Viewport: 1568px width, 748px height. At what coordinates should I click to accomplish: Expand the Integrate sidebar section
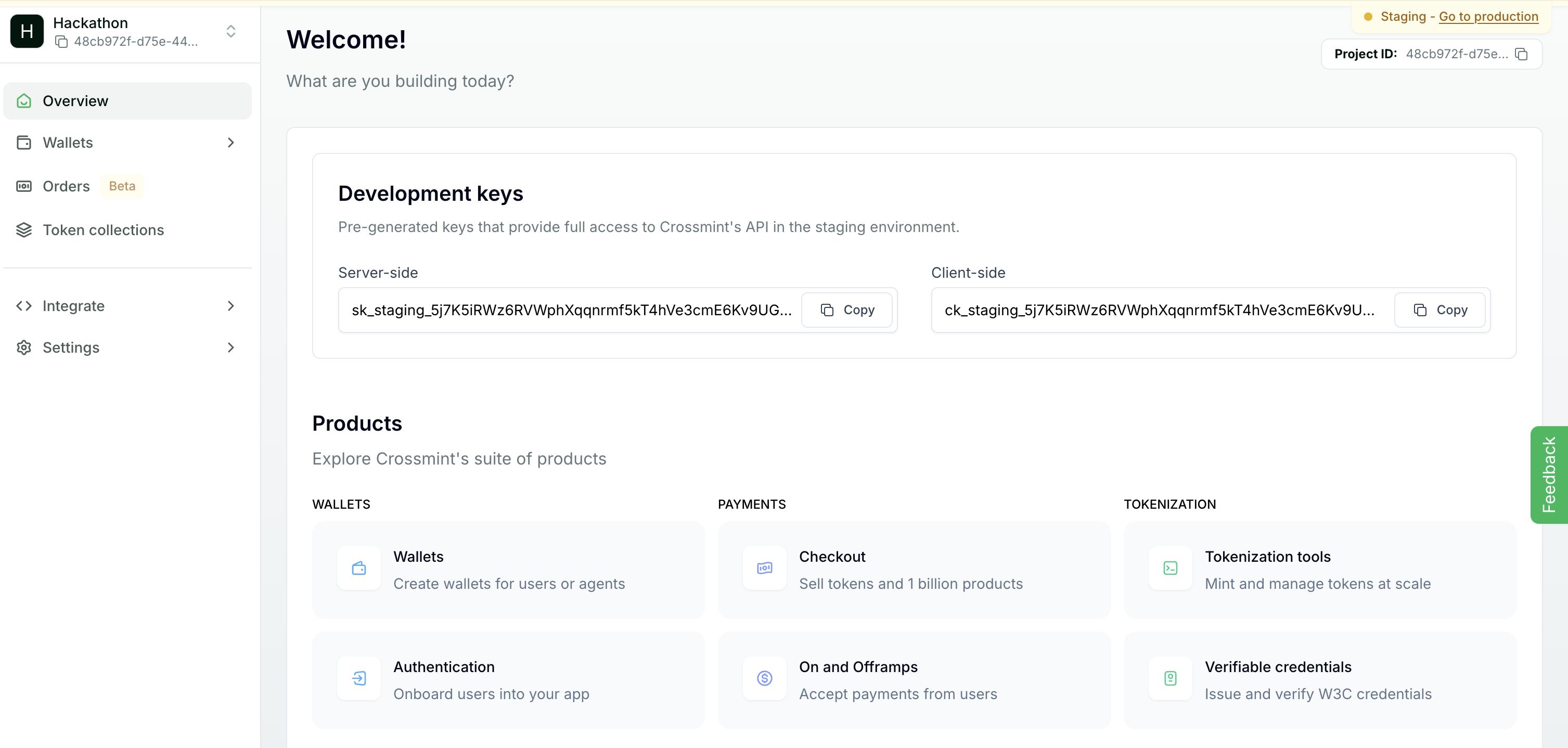pos(230,305)
